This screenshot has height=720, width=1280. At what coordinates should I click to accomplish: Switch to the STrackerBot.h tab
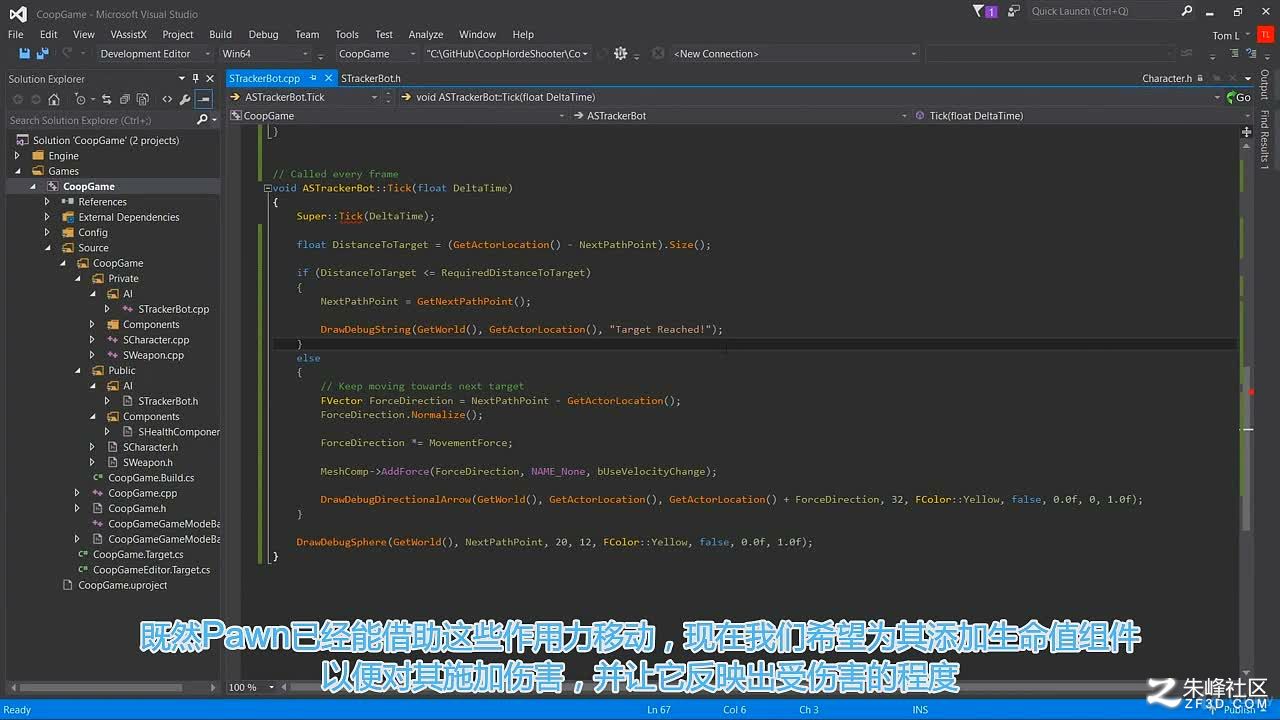[x=370, y=78]
